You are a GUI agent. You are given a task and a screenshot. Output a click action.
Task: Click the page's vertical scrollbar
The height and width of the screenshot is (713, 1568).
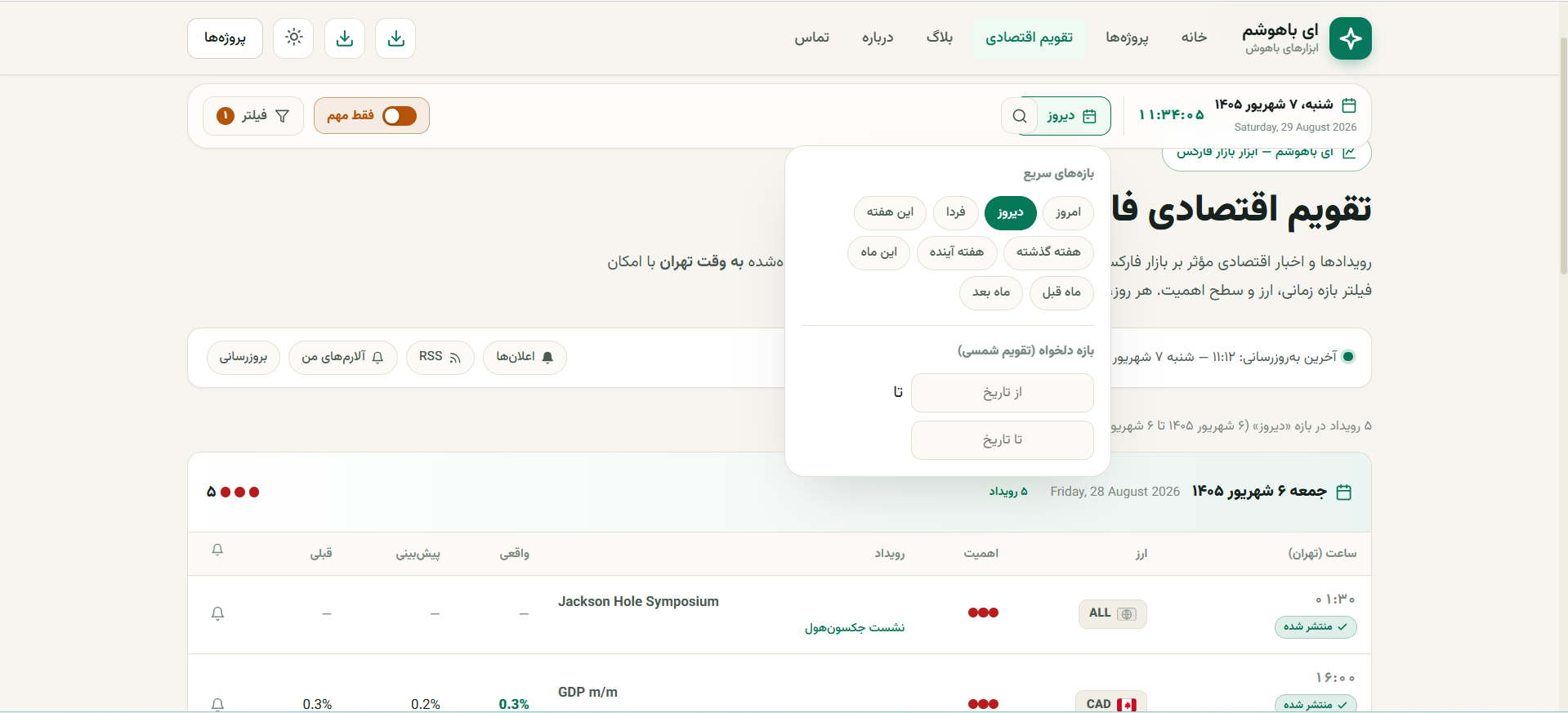pyautogui.click(x=1563, y=155)
